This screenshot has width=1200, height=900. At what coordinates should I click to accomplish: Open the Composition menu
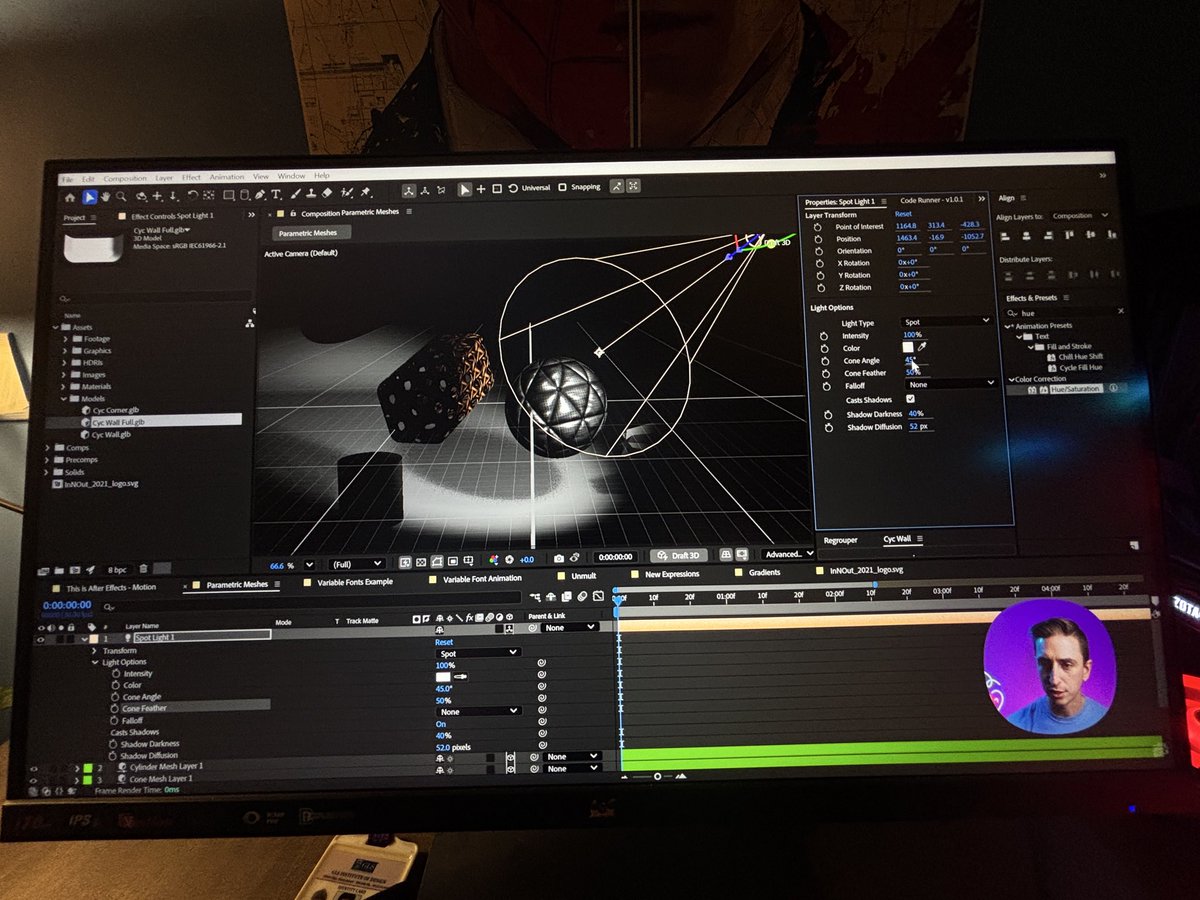[x=128, y=176]
